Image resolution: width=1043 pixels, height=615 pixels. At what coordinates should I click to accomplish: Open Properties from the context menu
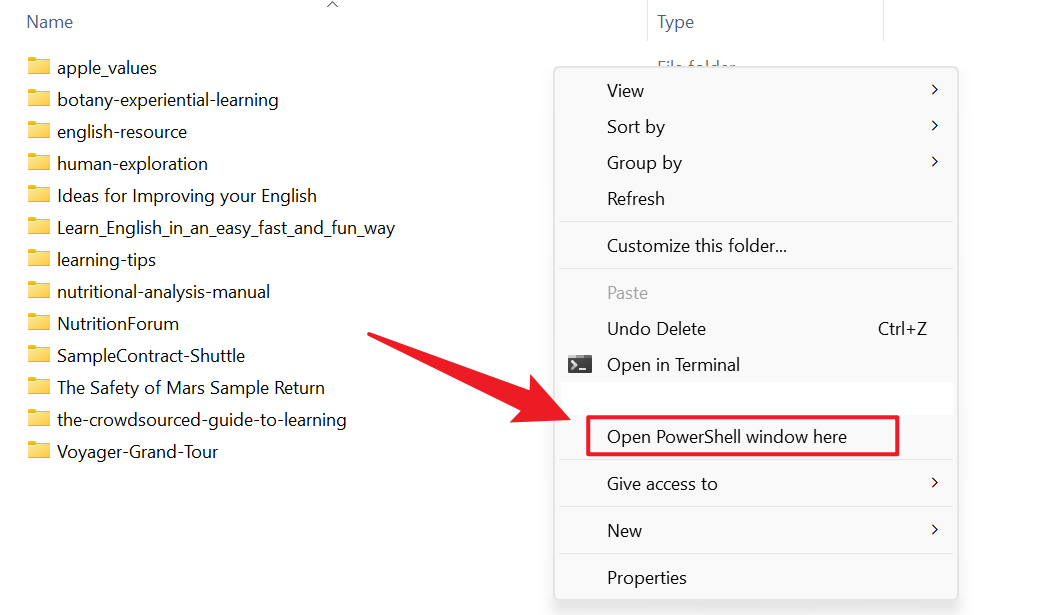(647, 578)
